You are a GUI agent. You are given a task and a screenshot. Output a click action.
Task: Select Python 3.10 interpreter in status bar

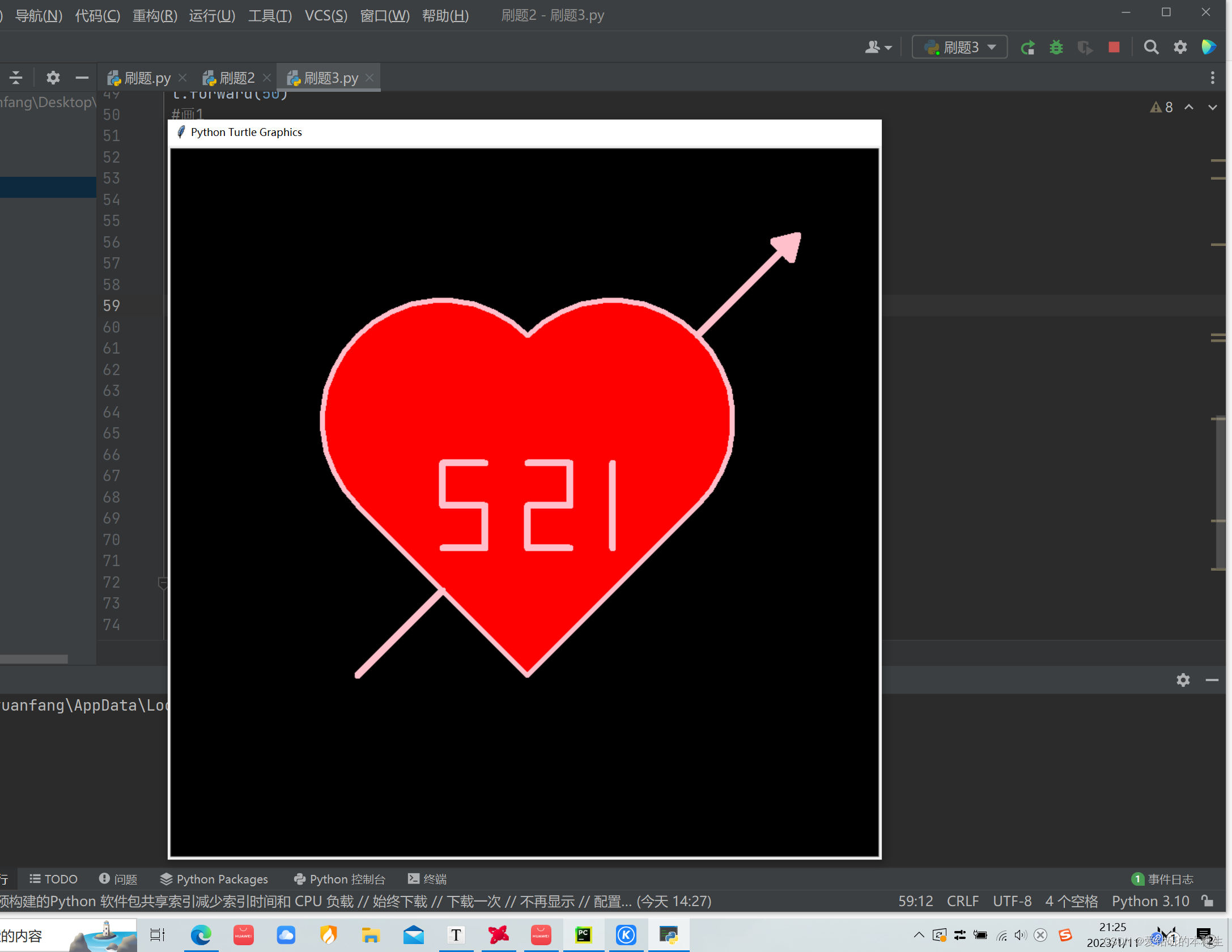[1150, 901]
